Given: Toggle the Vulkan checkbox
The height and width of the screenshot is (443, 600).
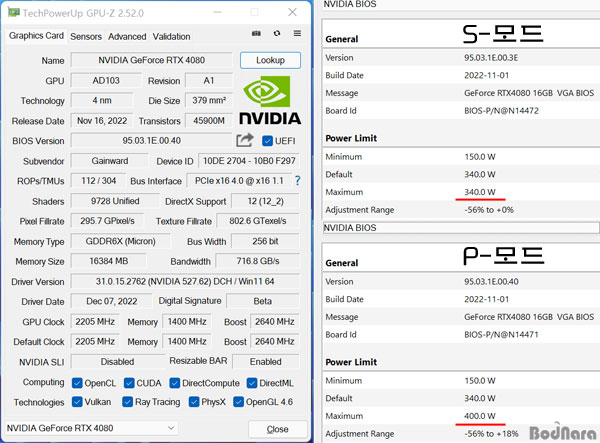Looking at the screenshot, I should [x=77, y=402].
